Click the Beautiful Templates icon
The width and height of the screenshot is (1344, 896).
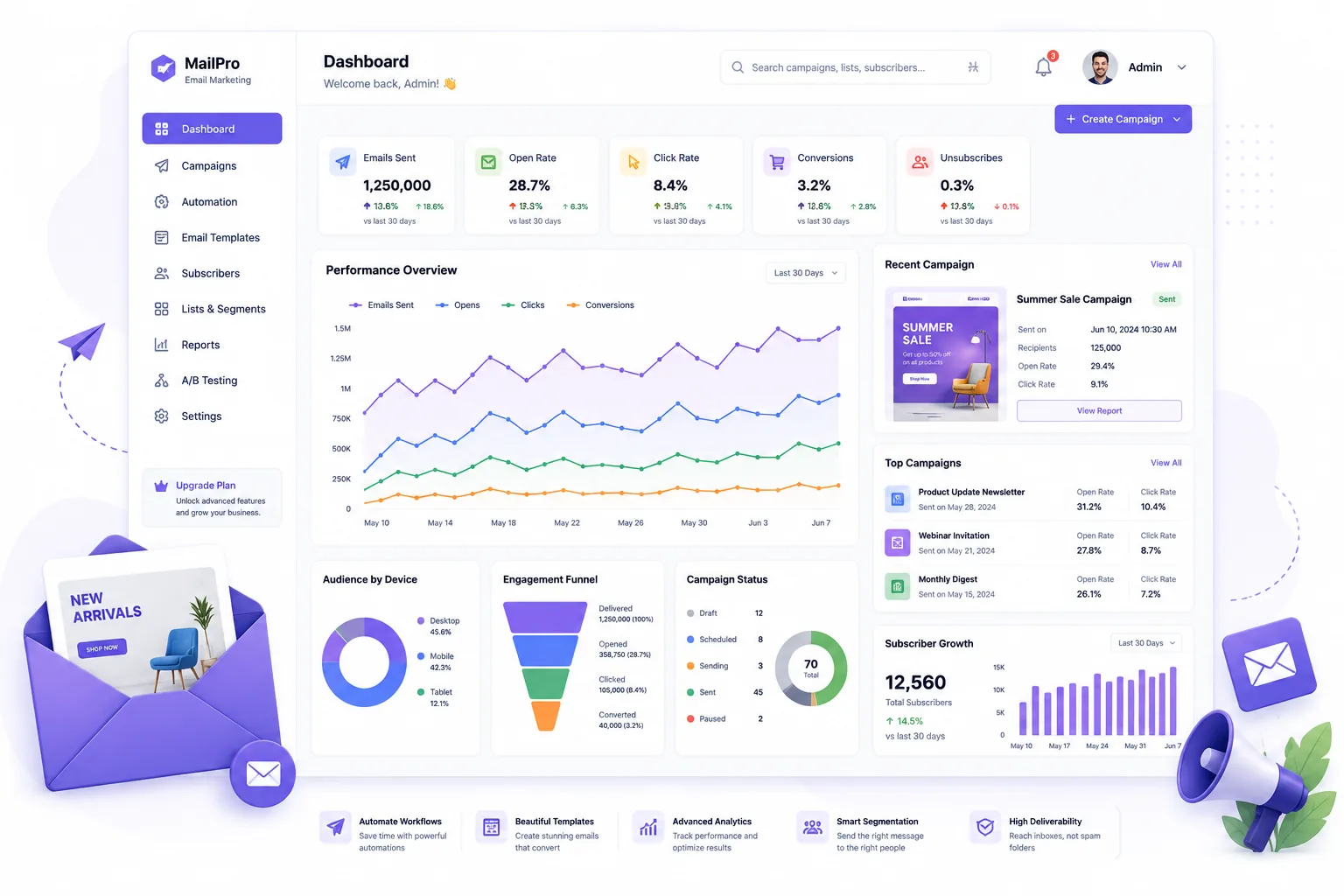491,827
